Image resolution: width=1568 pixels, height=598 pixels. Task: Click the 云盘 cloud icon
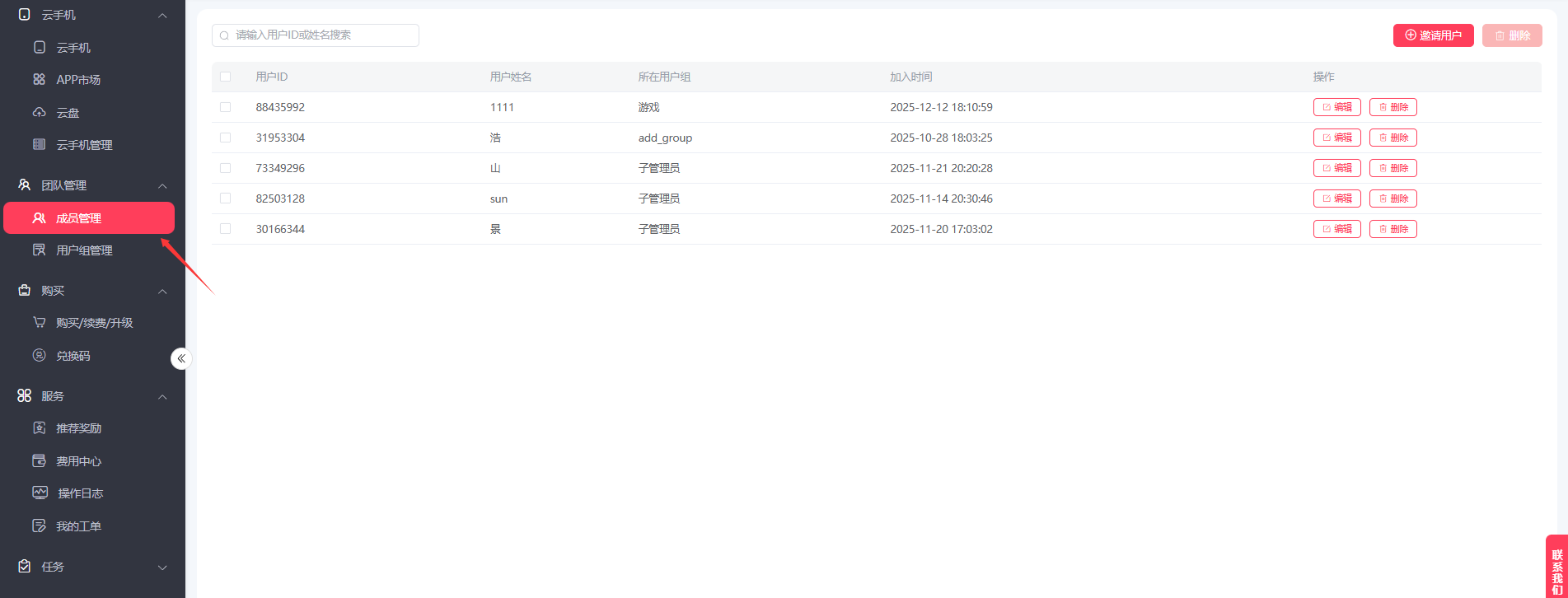pos(39,112)
